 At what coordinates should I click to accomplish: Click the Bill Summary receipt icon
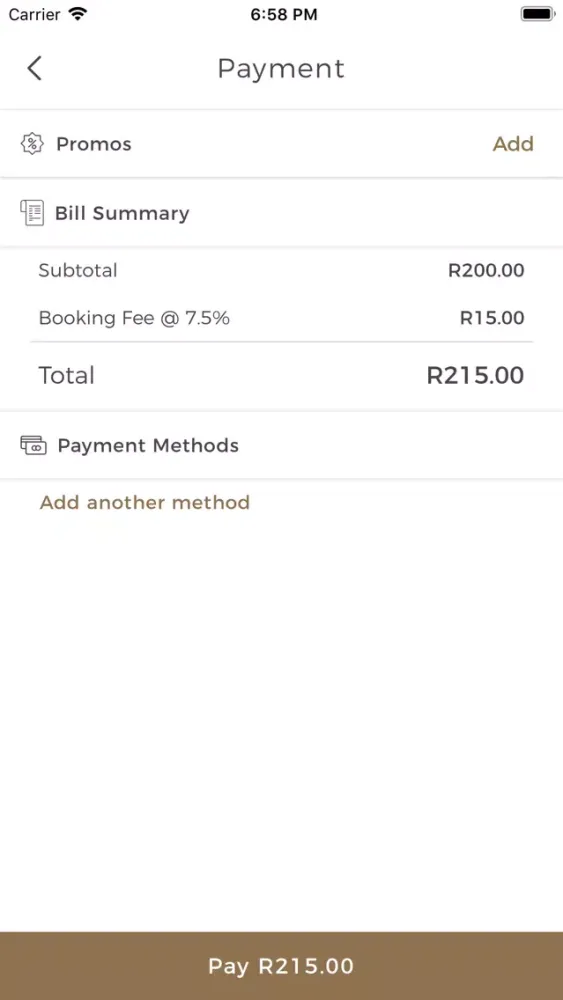click(x=32, y=213)
